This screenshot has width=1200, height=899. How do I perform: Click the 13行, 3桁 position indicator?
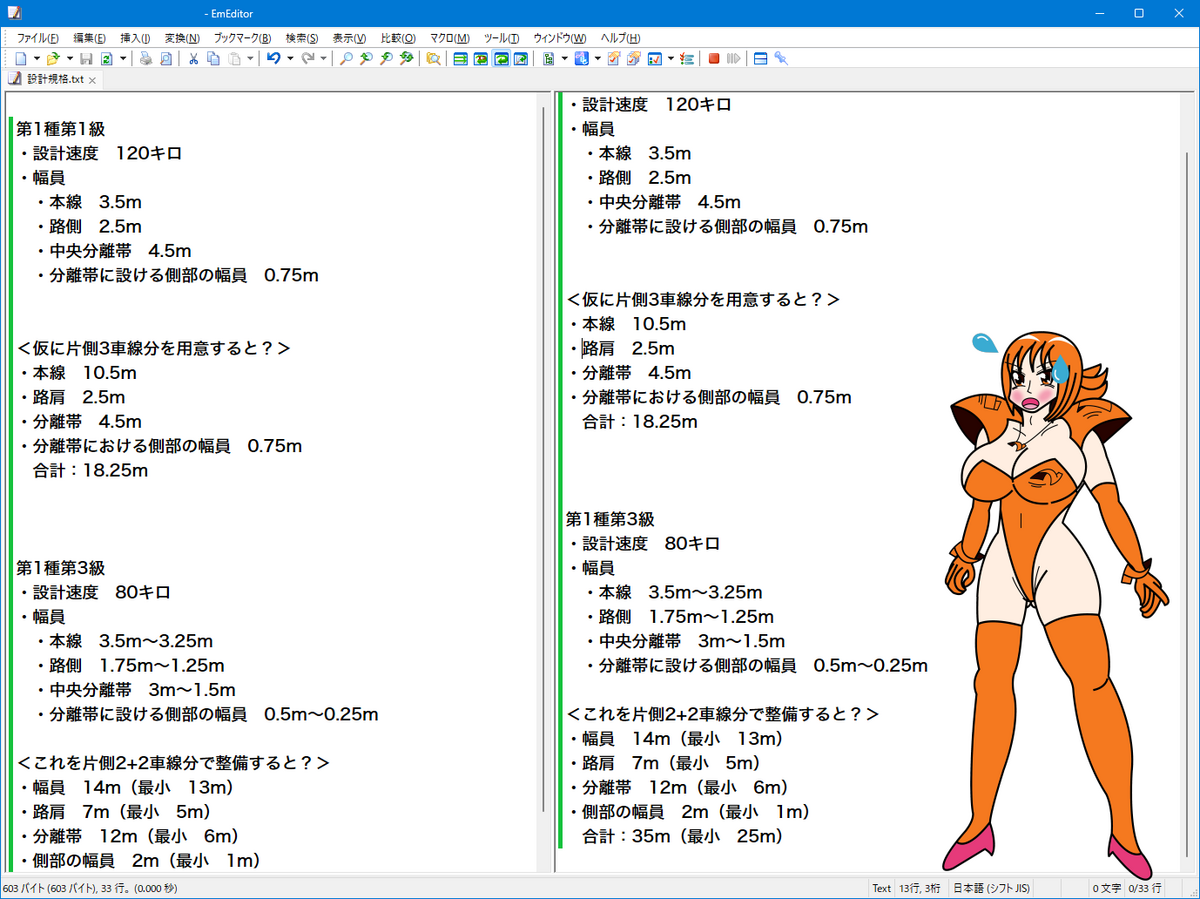[921, 888]
